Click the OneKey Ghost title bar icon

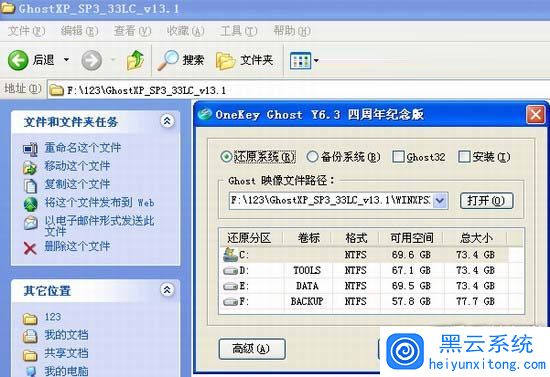pyautogui.click(x=204, y=114)
